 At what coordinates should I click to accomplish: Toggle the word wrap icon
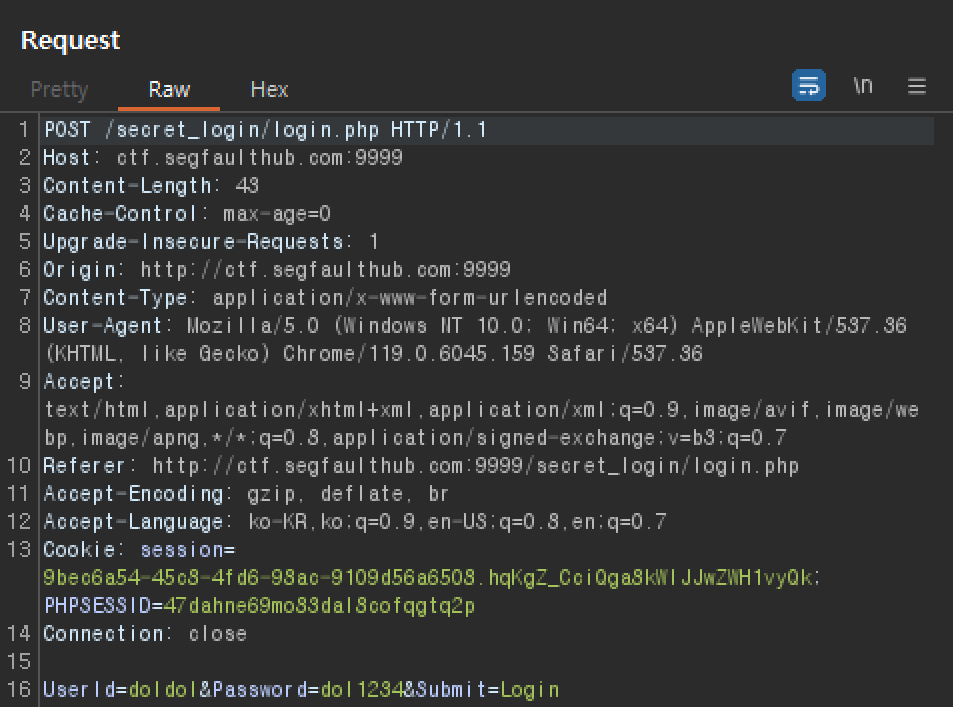click(x=808, y=86)
